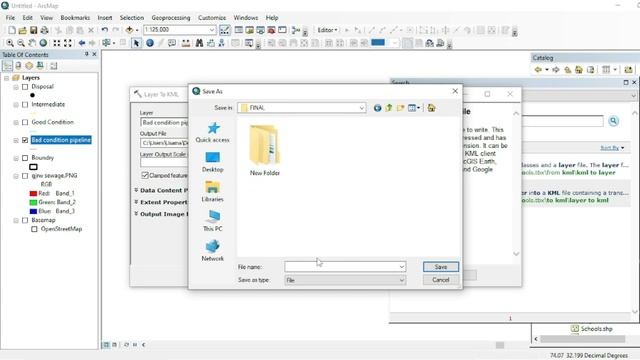The height and width of the screenshot is (360, 640).
Task: Click Up One Level icon in Save As
Action: 389,108
